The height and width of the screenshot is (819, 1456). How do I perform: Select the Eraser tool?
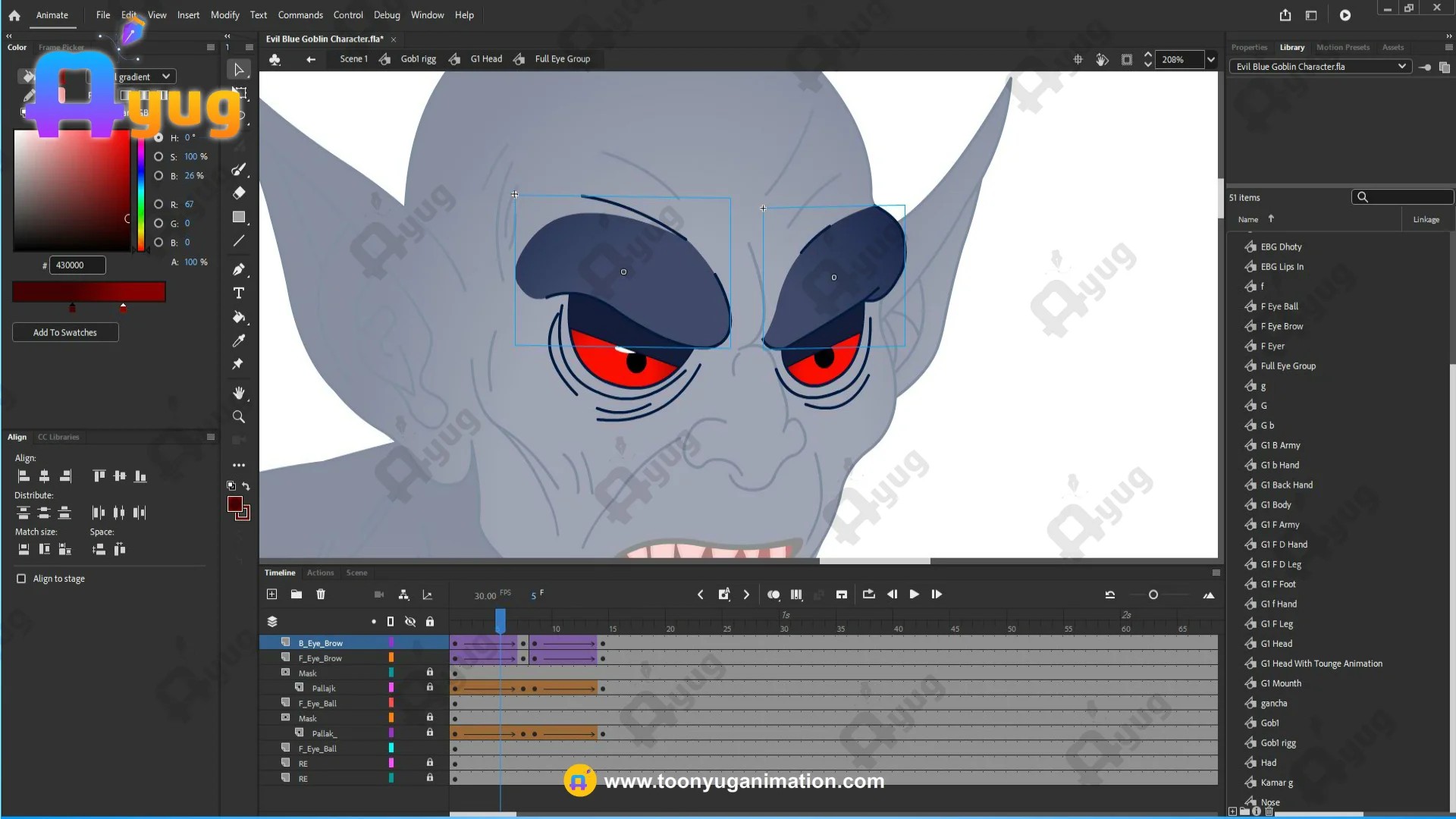click(238, 193)
